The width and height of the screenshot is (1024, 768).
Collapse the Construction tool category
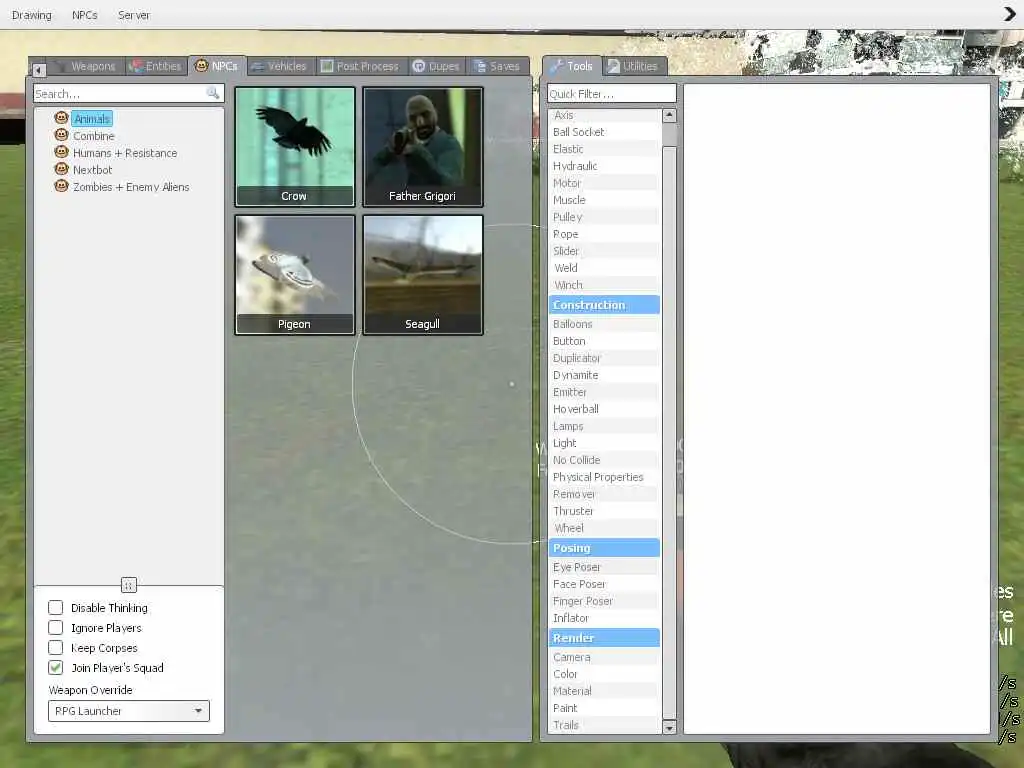point(604,304)
